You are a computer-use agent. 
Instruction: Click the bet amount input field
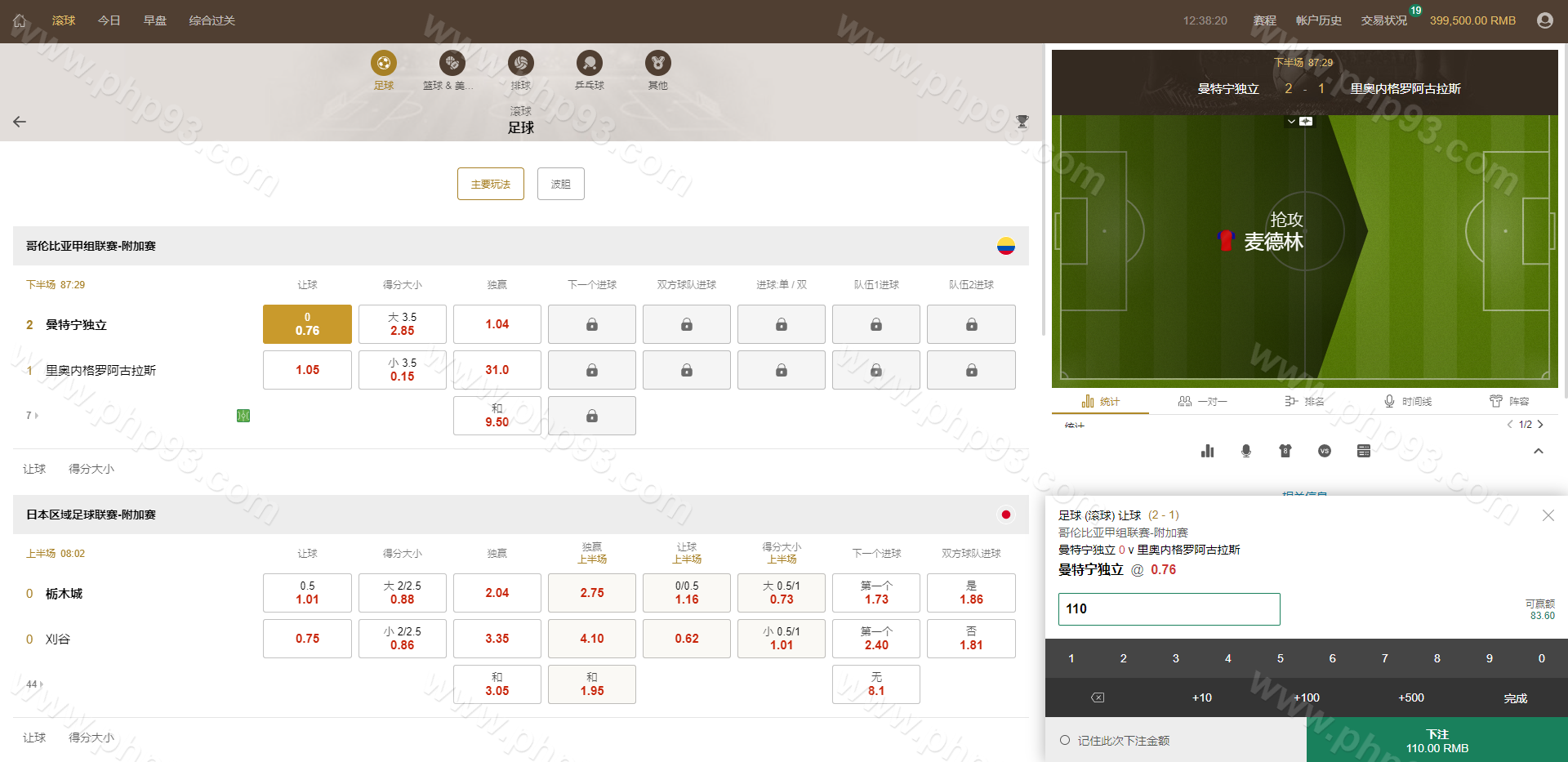pyautogui.click(x=1169, y=609)
